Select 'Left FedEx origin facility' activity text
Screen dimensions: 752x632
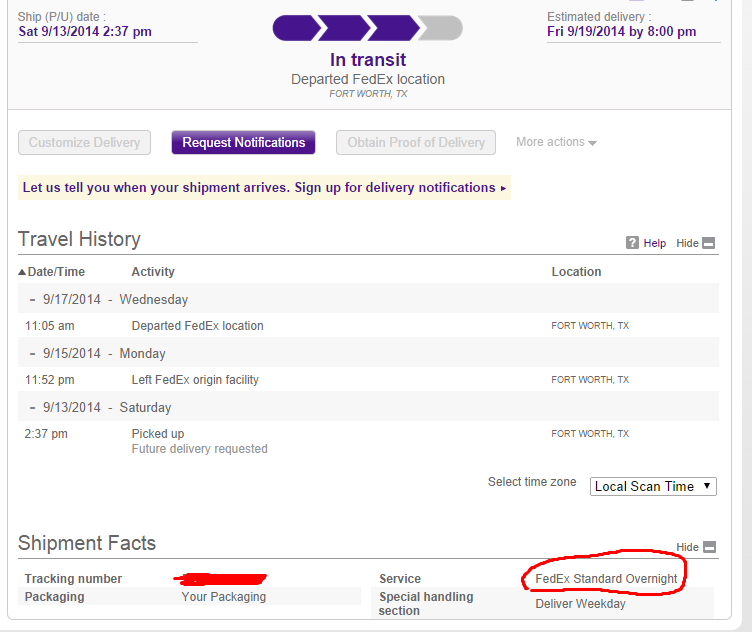coord(195,380)
